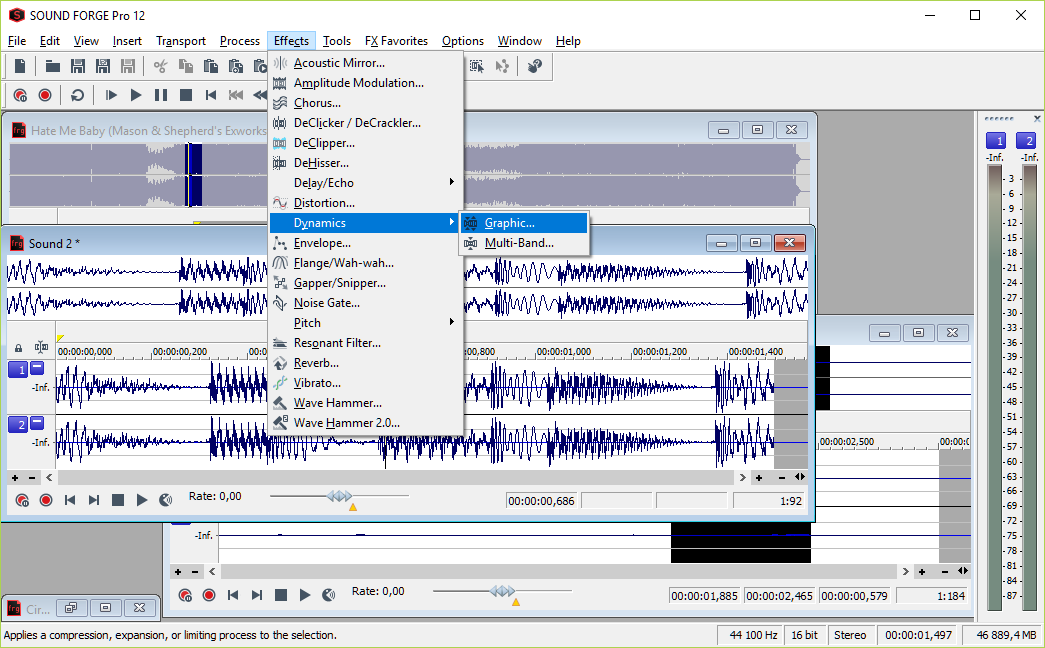
Task: Choose Graphic dynamics from the submenu
Action: pos(524,223)
